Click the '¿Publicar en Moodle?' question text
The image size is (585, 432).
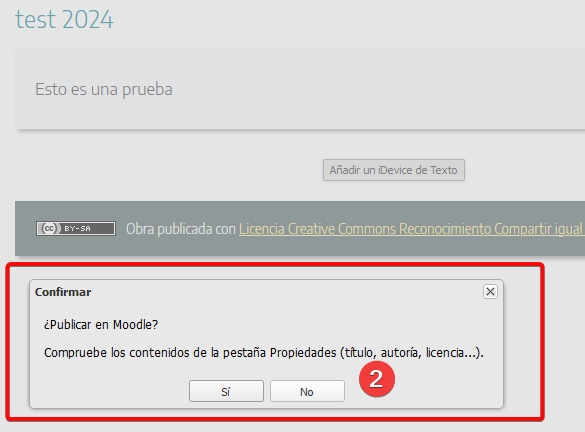[x=101, y=325]
